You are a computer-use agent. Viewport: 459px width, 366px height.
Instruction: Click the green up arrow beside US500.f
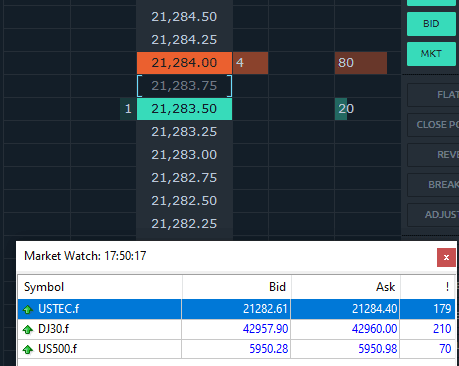pyautogui.click(x=28, y=350)
